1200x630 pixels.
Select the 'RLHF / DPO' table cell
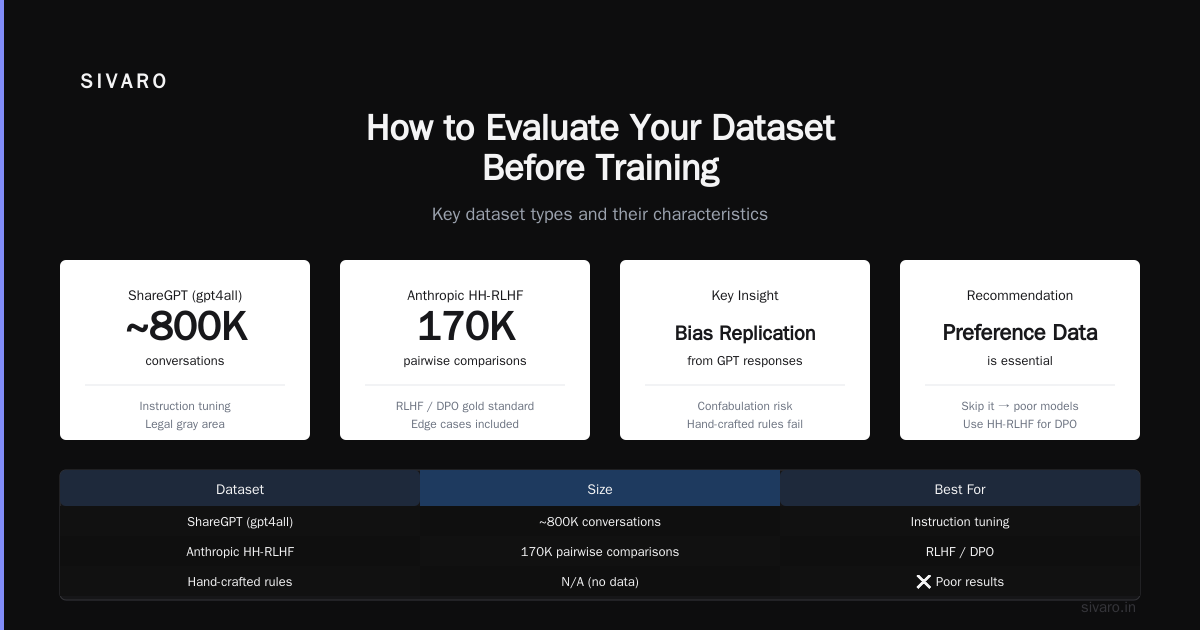click(x=960, y=552)
